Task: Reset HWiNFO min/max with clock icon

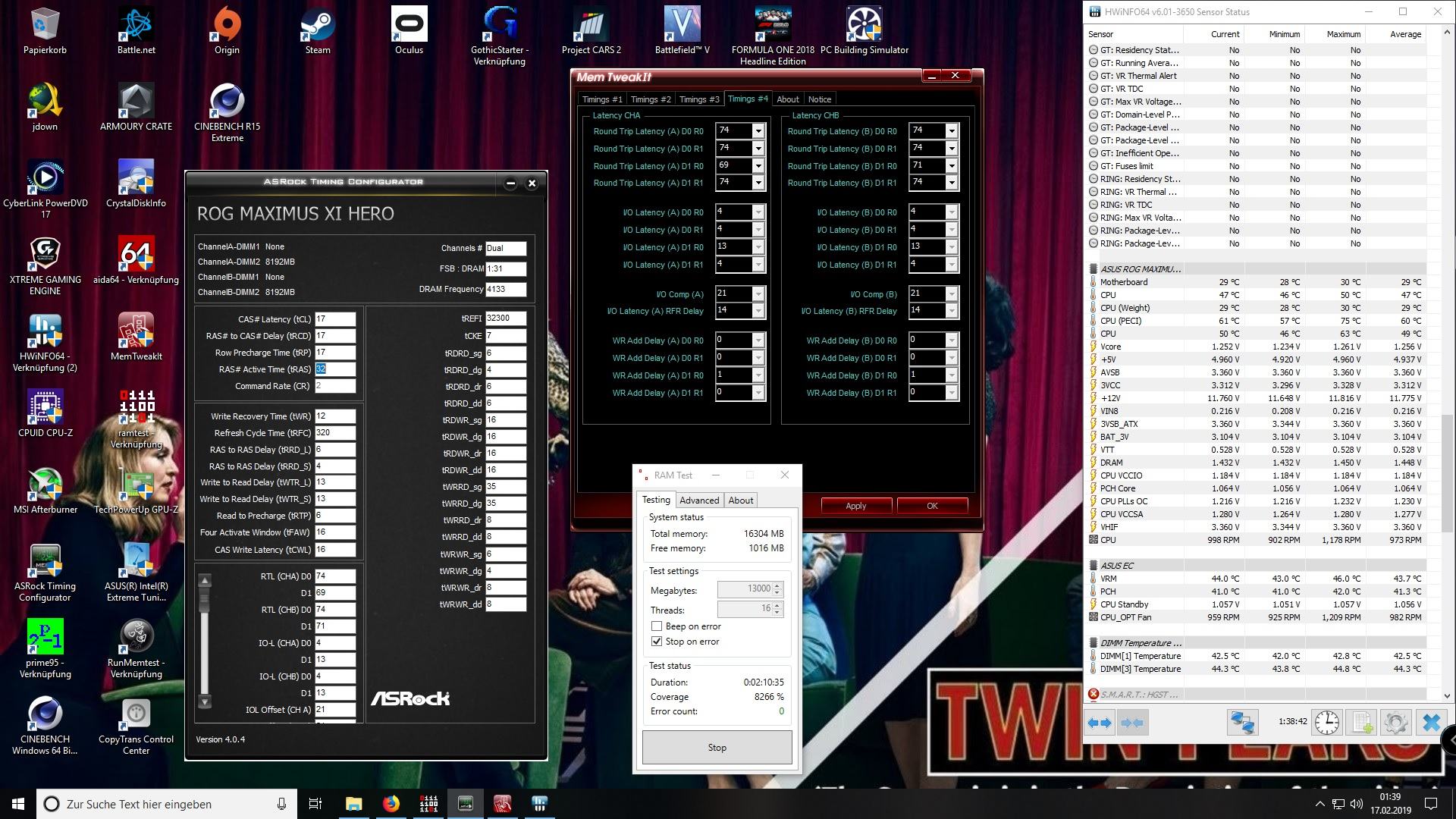Action: [1326, 723]
